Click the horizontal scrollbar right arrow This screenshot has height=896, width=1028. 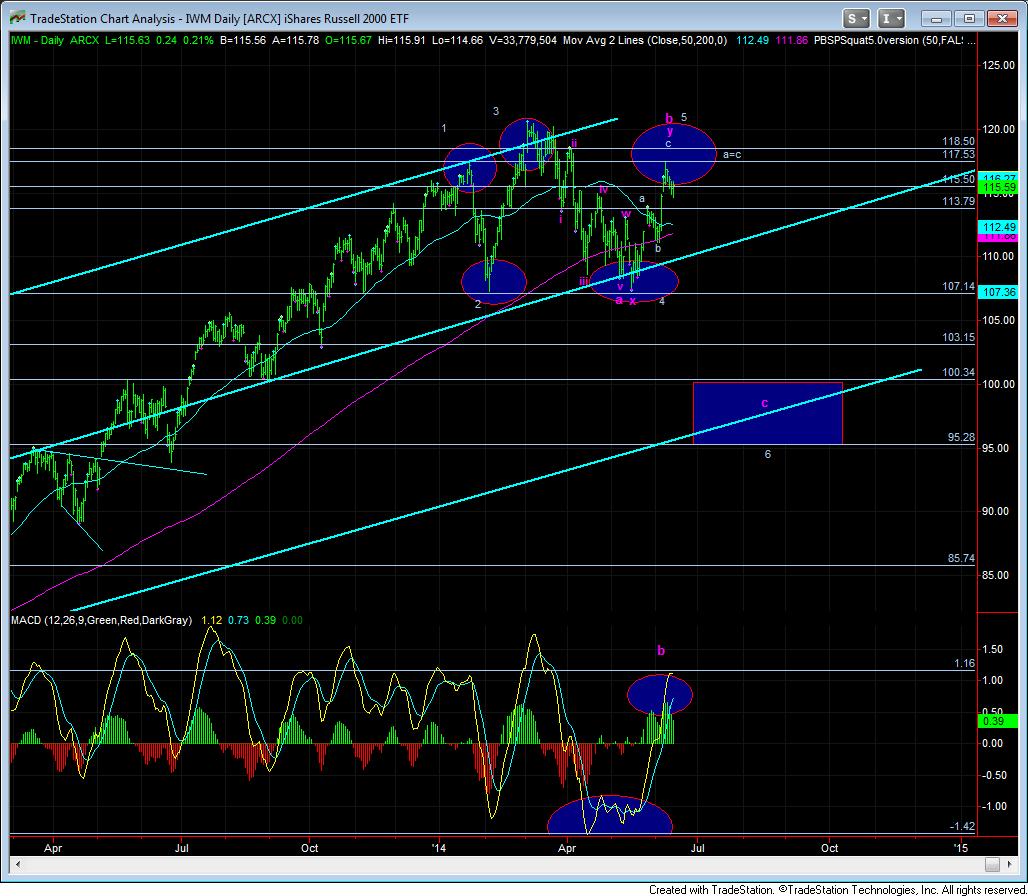click(x=1010, y=865)
